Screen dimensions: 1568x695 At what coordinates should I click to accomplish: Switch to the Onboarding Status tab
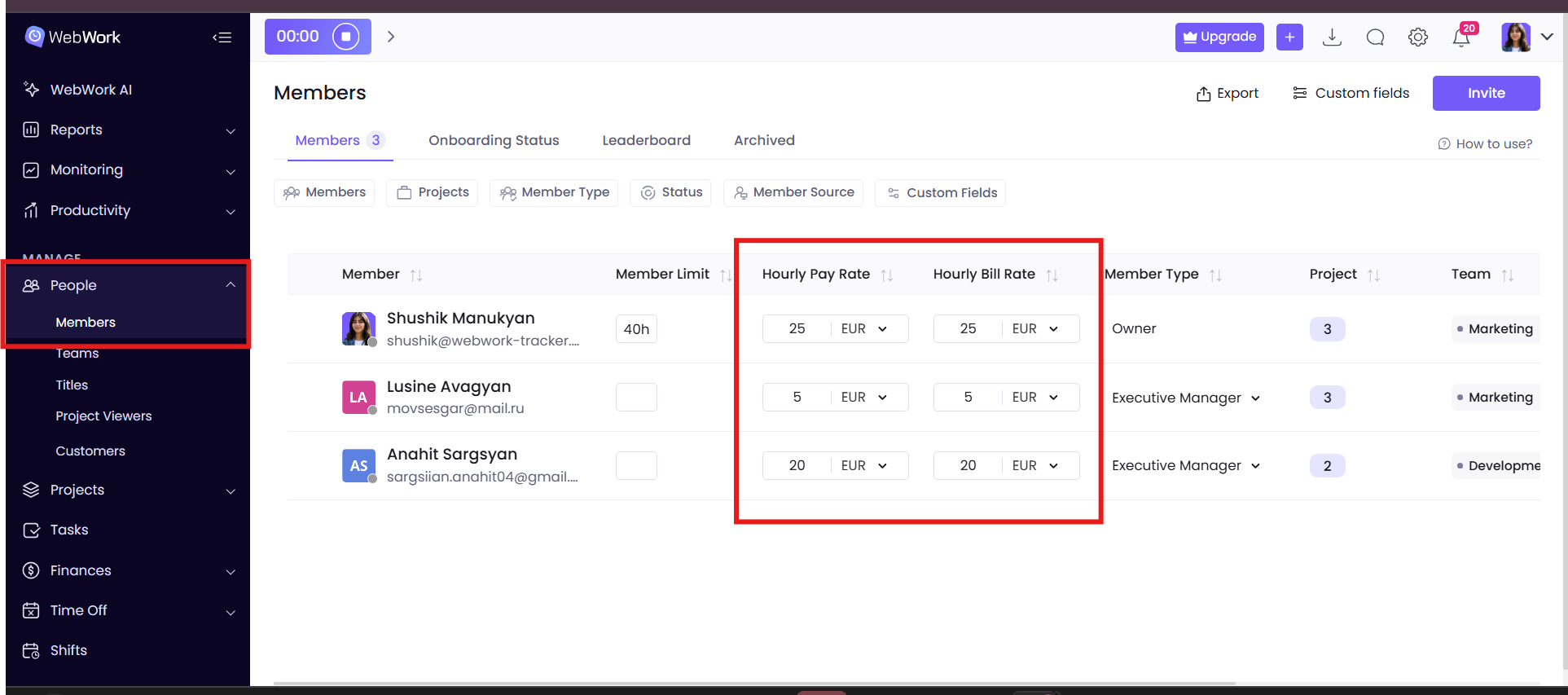pos(494,140)
